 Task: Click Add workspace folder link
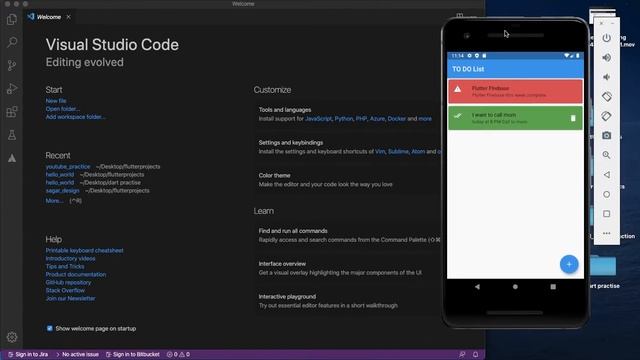click(x=76, y=117)
